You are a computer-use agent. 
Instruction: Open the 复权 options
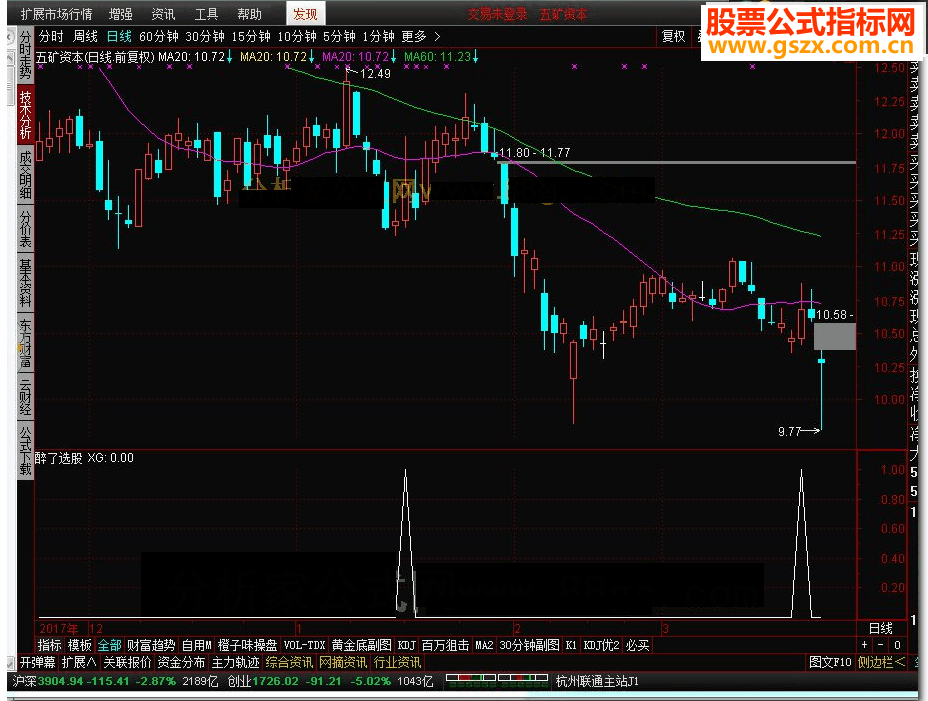(674, 37)
